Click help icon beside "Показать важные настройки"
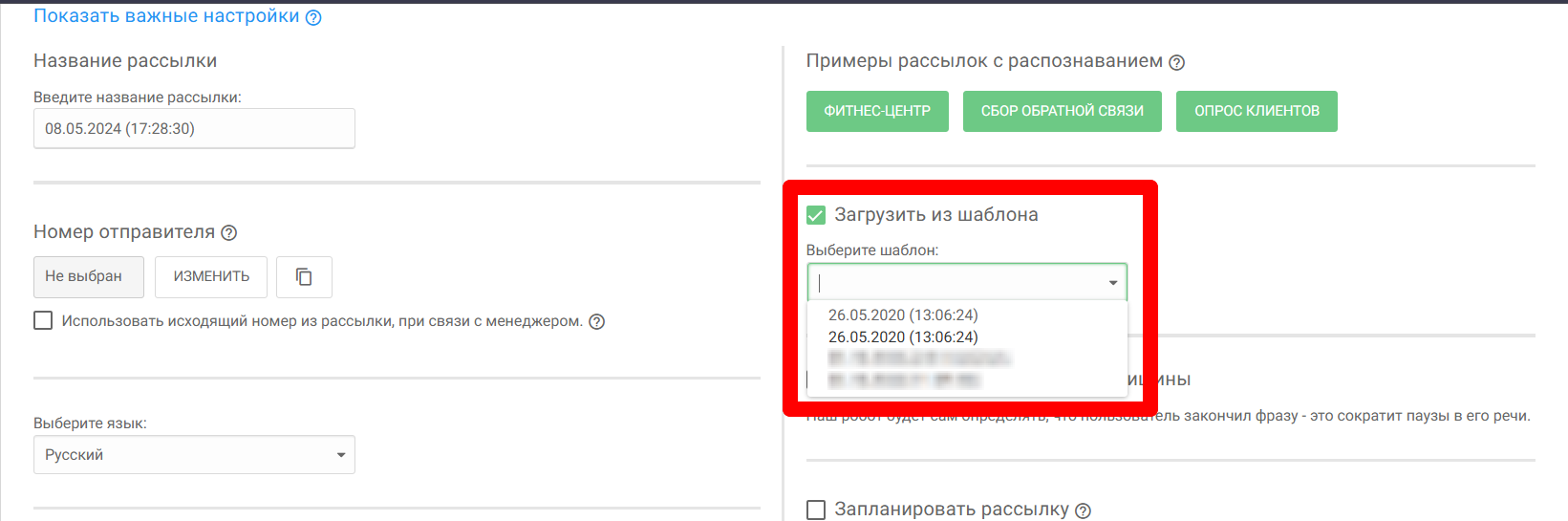 point(313,17)
